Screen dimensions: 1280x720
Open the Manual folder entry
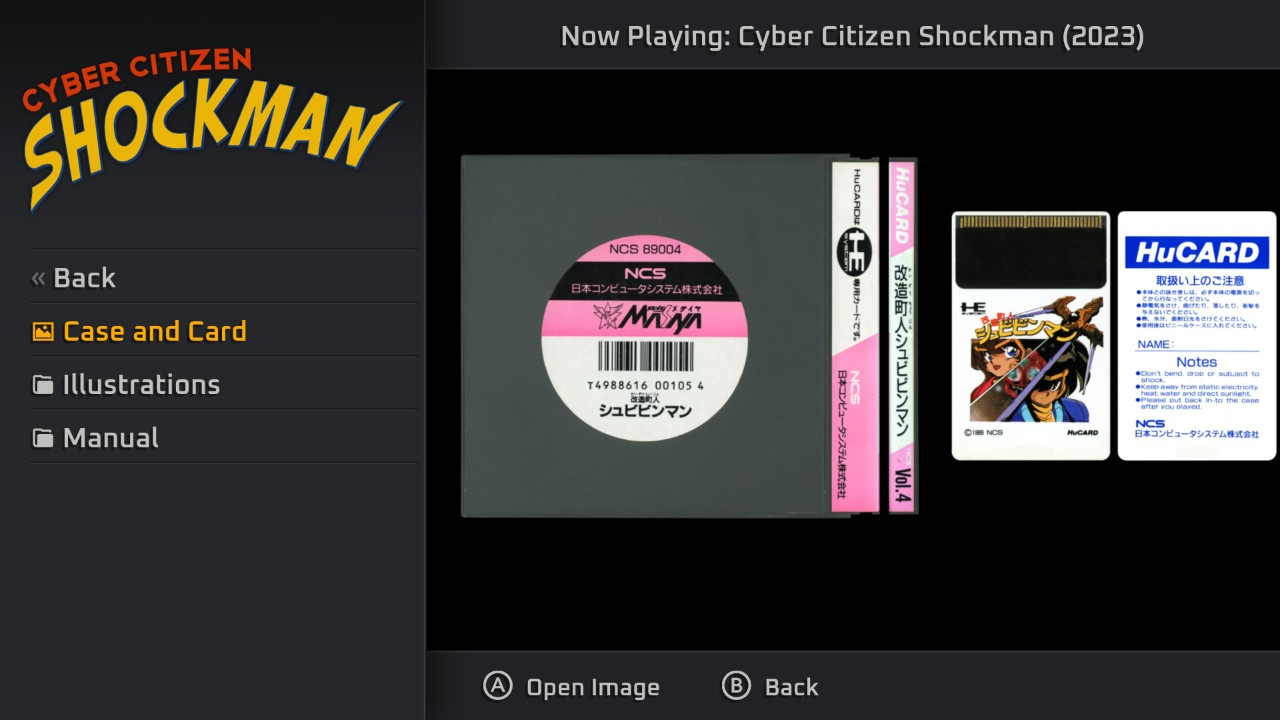223,437
